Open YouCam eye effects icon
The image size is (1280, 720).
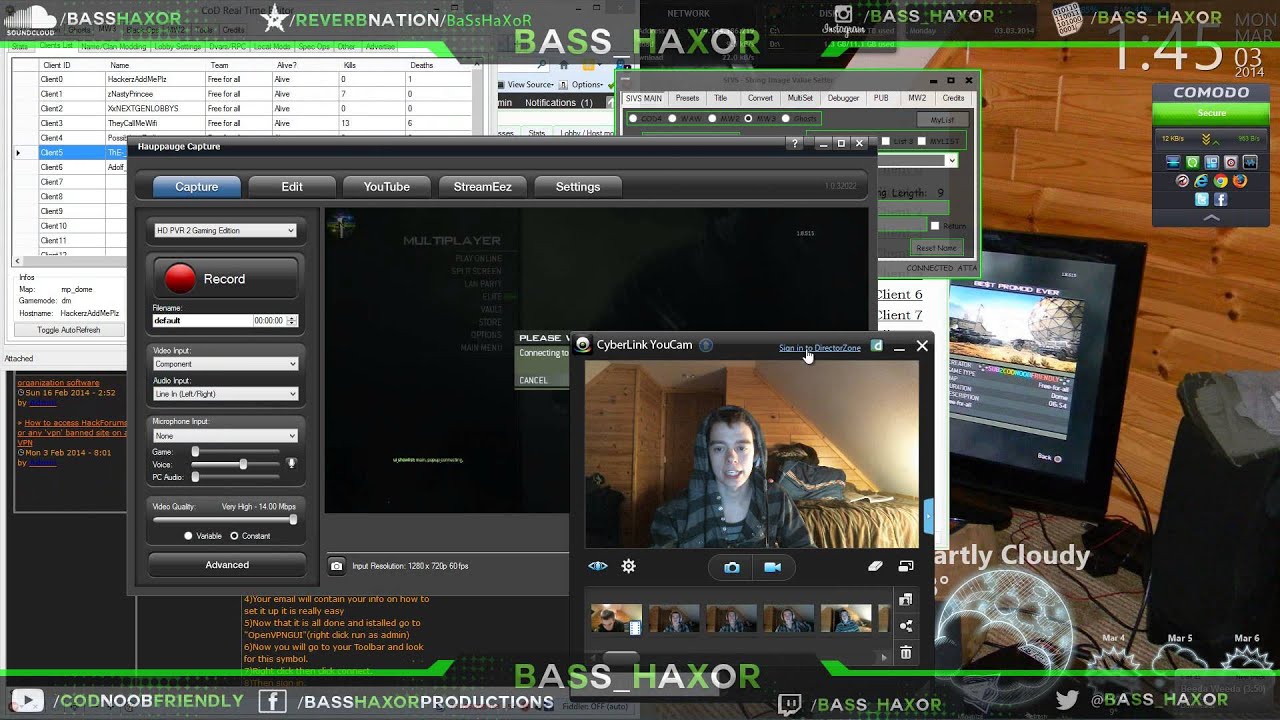[598, 566]
